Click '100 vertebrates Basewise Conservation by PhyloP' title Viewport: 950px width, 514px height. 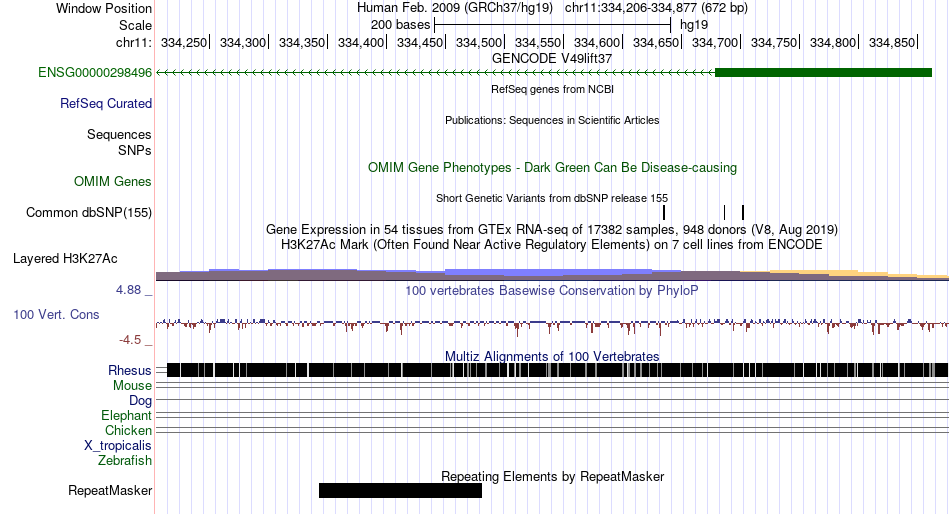pyautogui.click(x=552, y=291)
